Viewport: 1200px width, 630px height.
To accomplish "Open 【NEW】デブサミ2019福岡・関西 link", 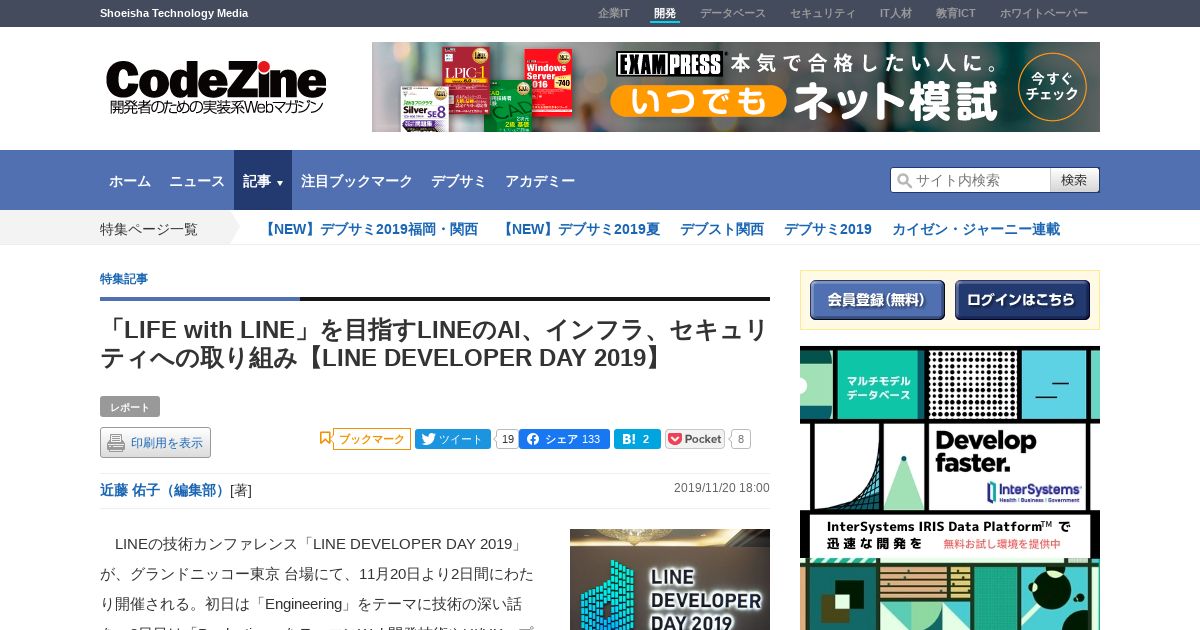I will tap(369, 229).
